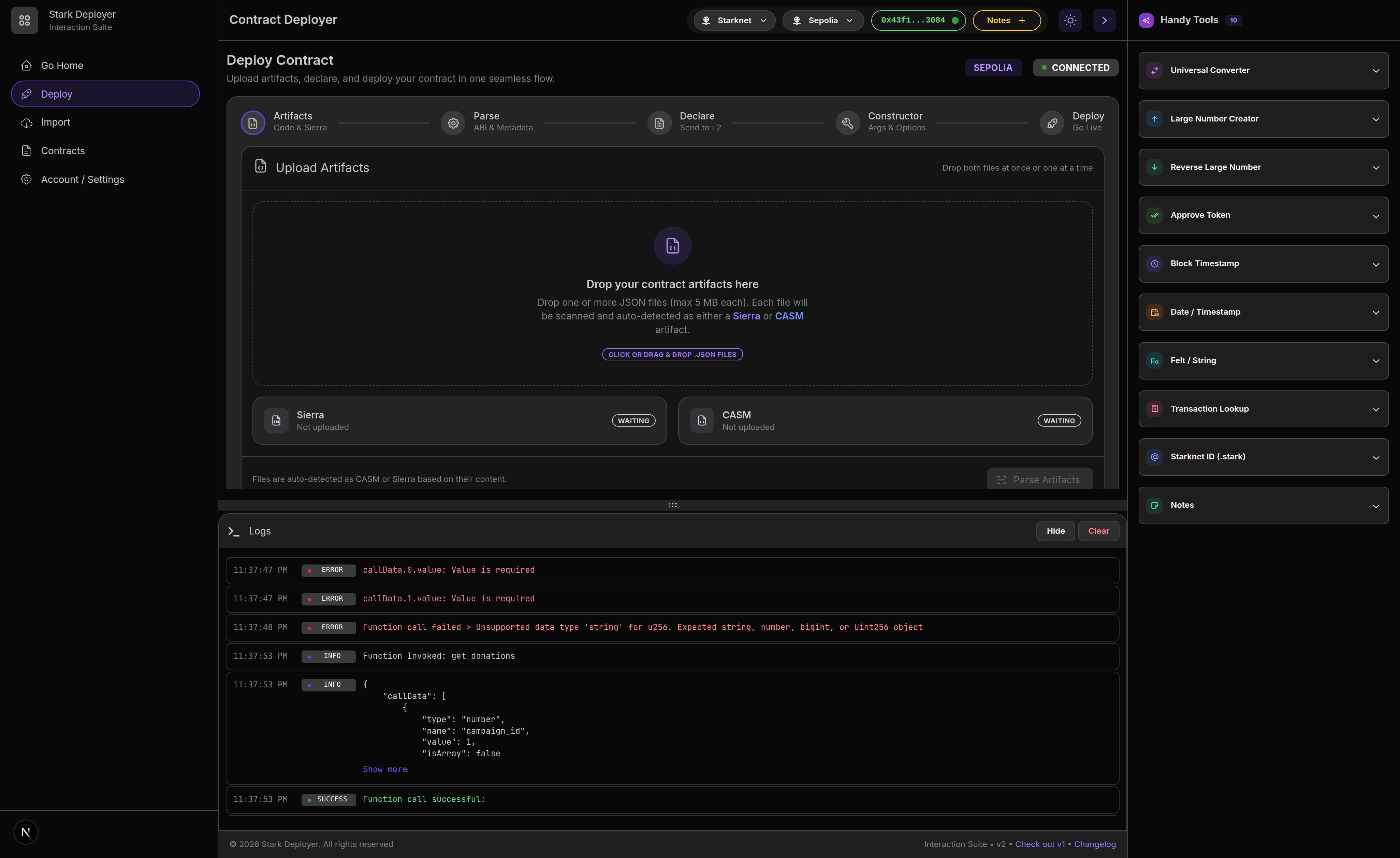Click the Parse step gear icon
The image size is (1400, 858).
click(453, 123)
